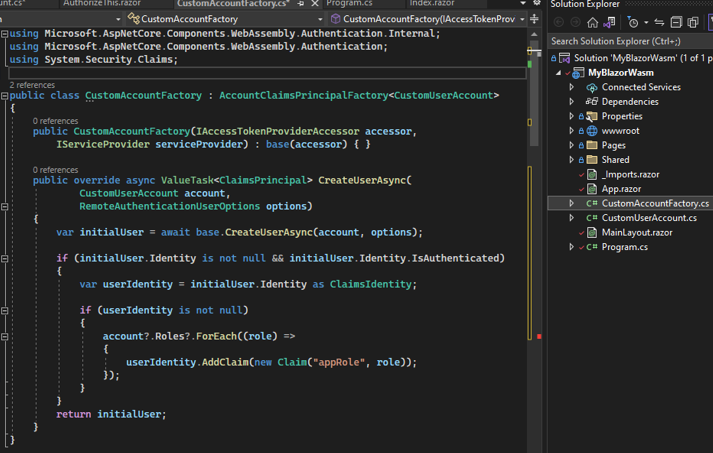Expand the Shared folder
The width and height of the screenshot is (713, 453).
pos(572,160)
